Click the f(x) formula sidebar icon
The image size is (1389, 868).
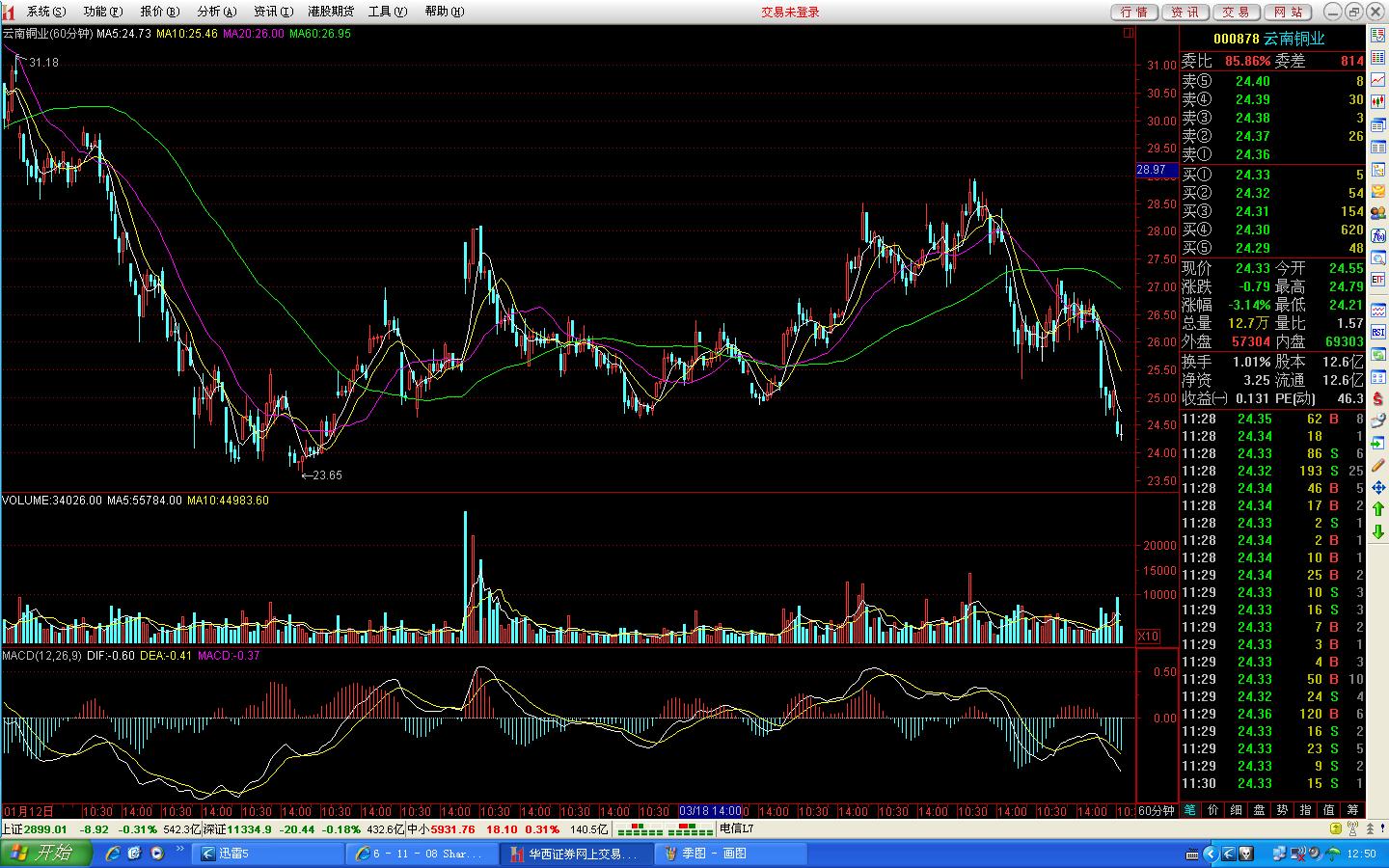[1377, 234]
